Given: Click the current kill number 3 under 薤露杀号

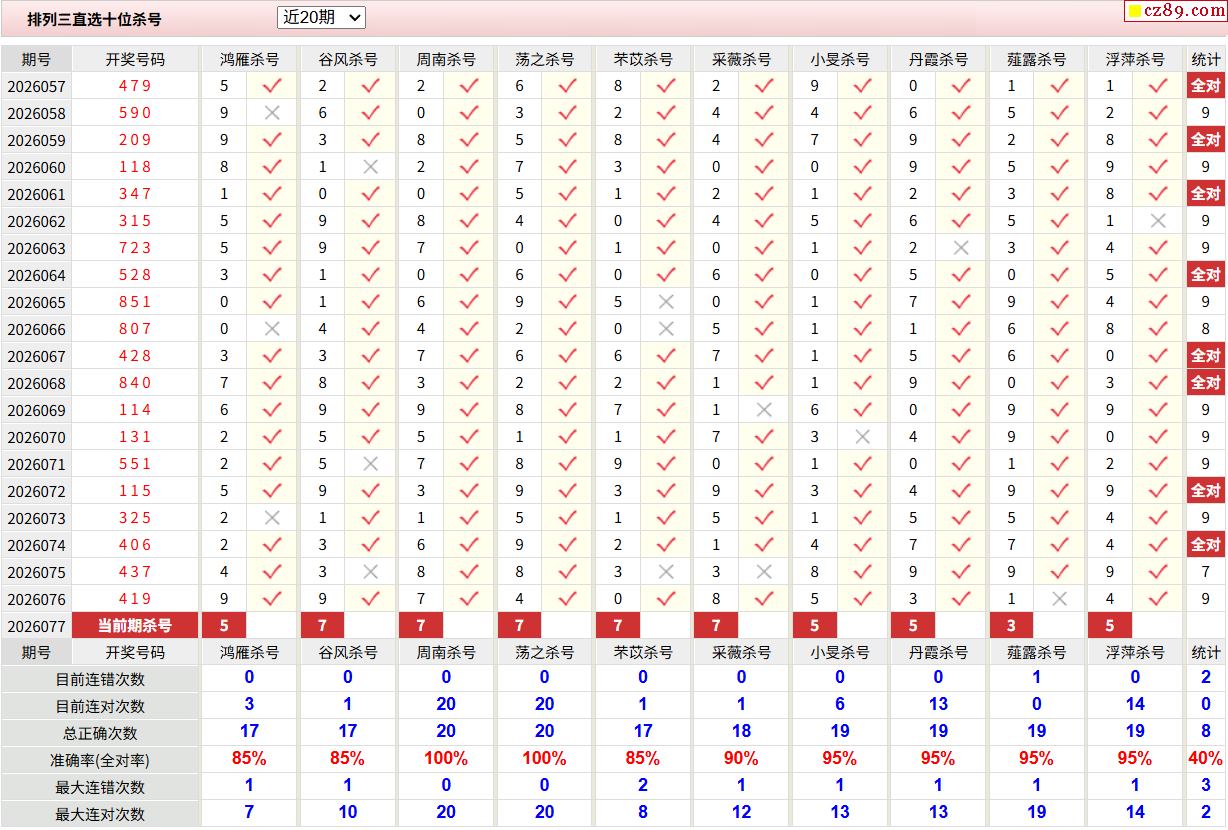Looking at the screenshot, I should click(1011, 626).
